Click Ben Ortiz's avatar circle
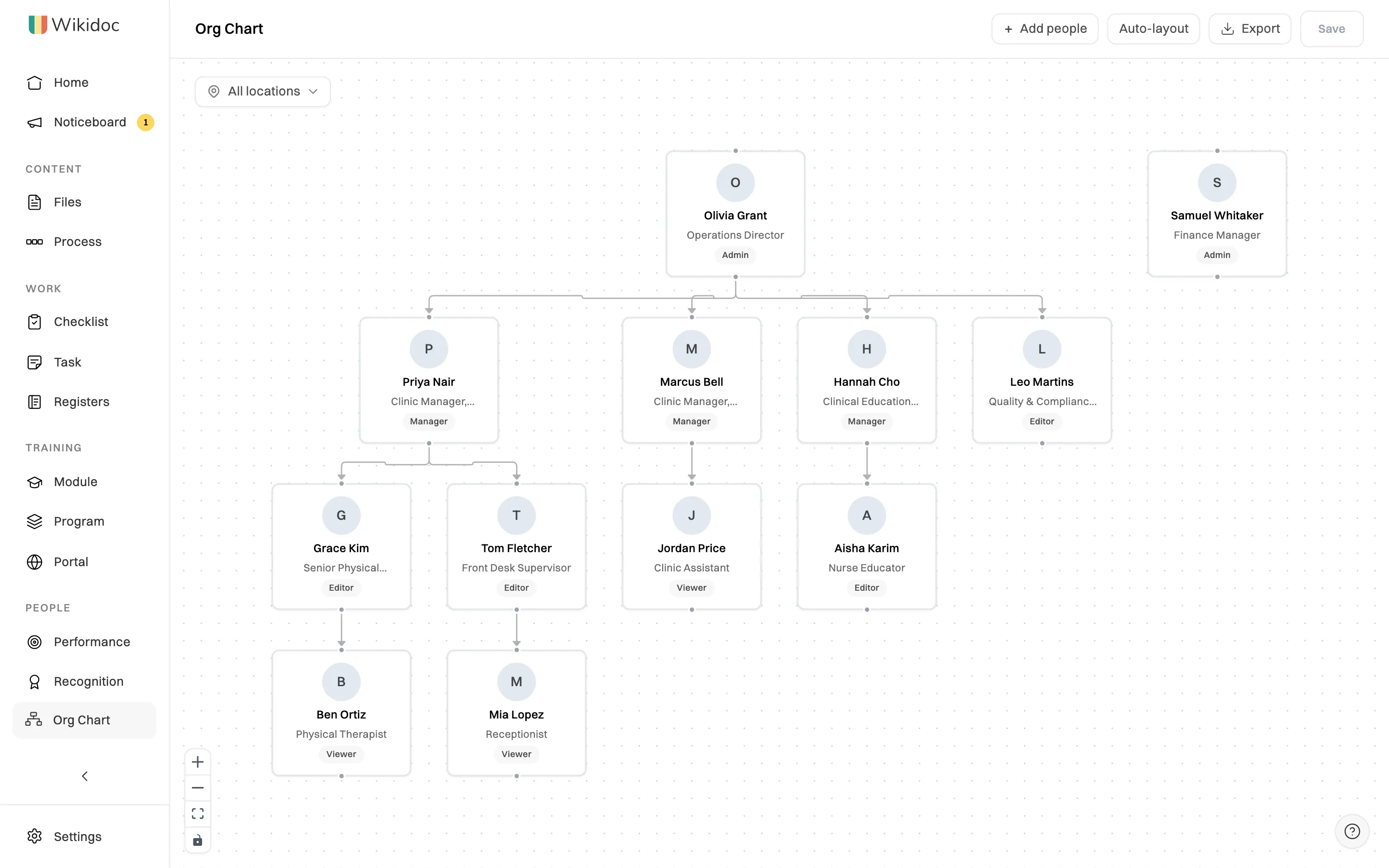Screen dimensions: 1389x868 pyautogui.click(x=341, y=682)
